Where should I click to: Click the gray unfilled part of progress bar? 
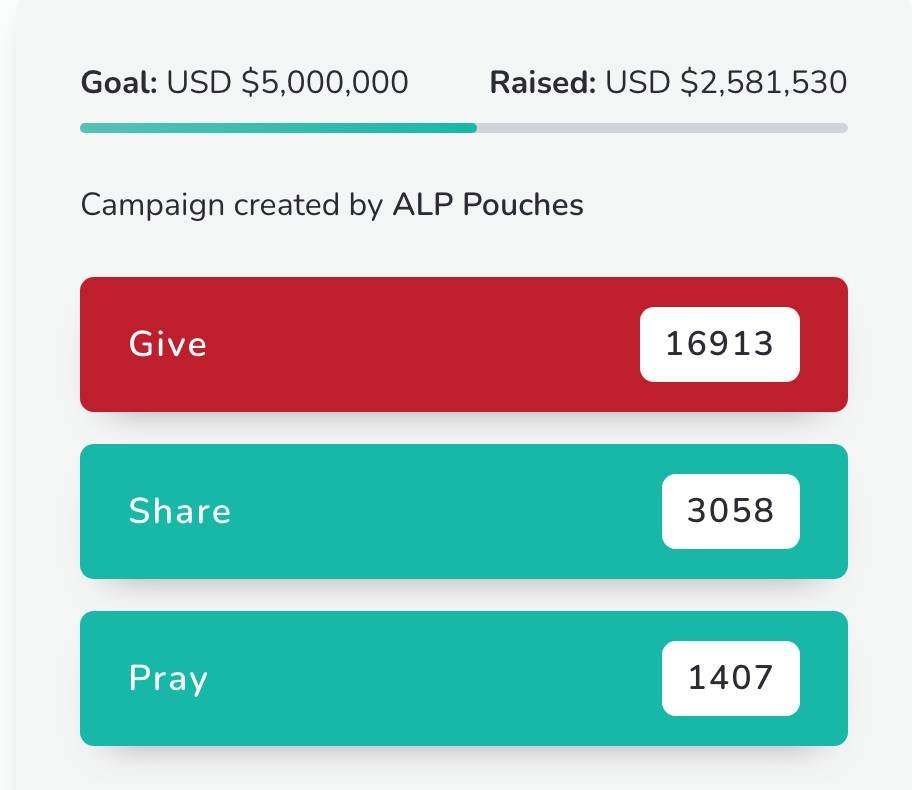click(662, 128)
